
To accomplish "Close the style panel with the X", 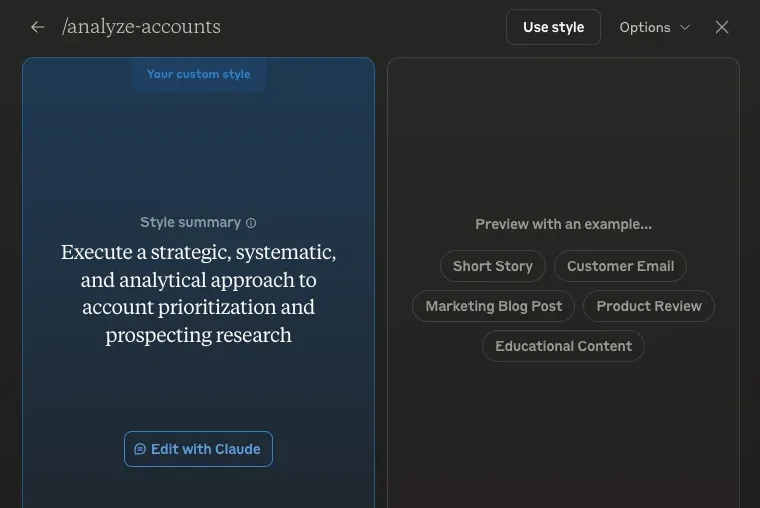I will [722, 27].
